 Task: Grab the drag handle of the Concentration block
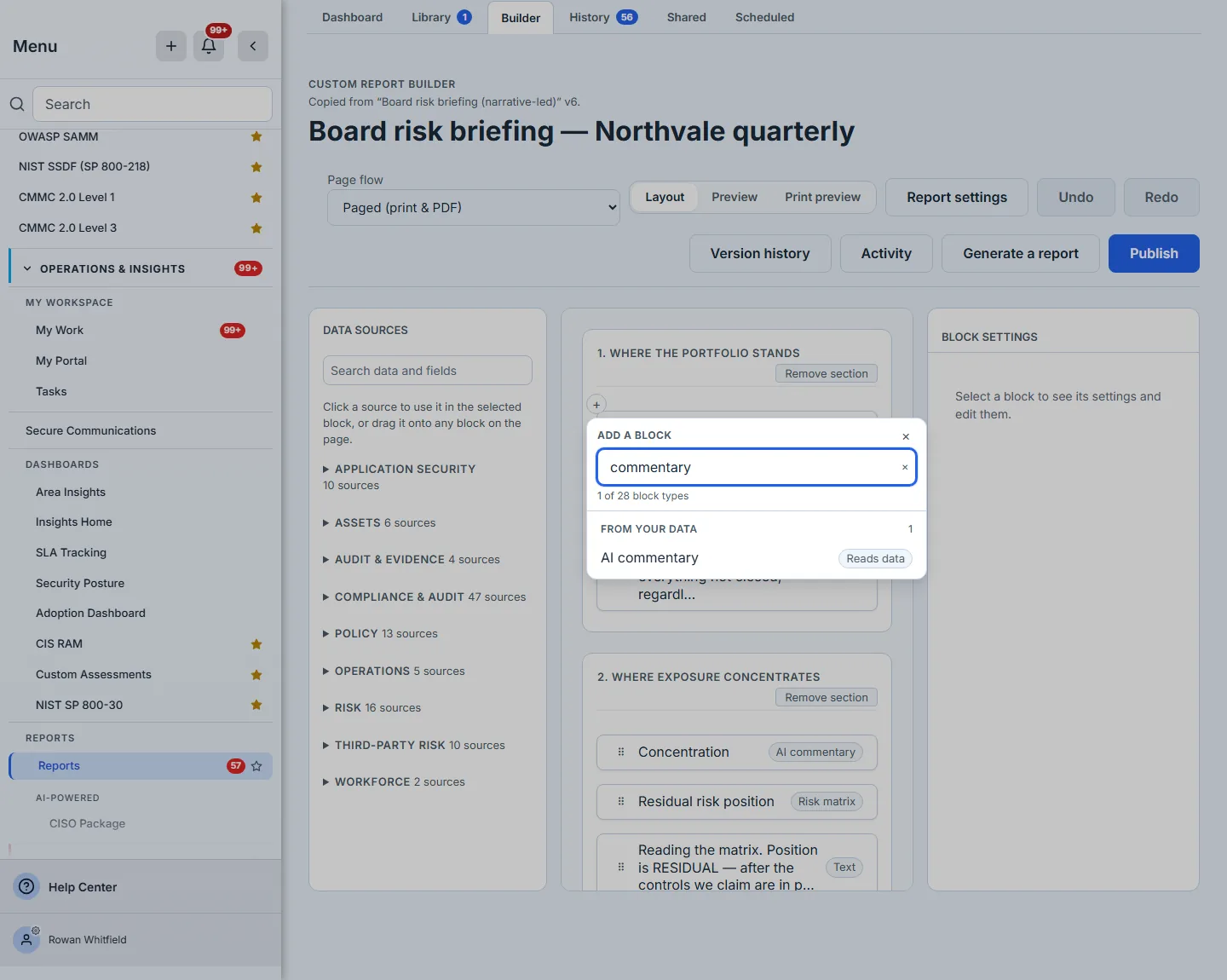point(621,752)
